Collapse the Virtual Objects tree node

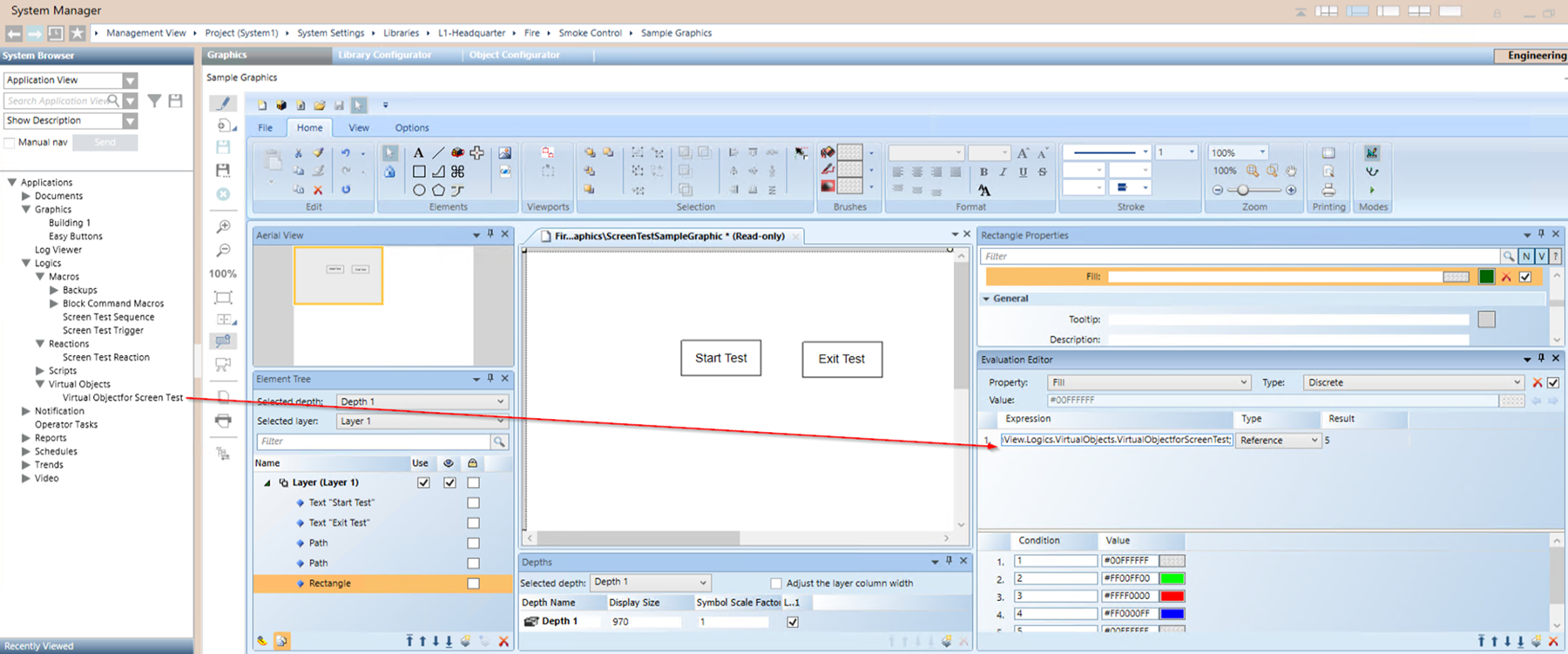point(40,384)
